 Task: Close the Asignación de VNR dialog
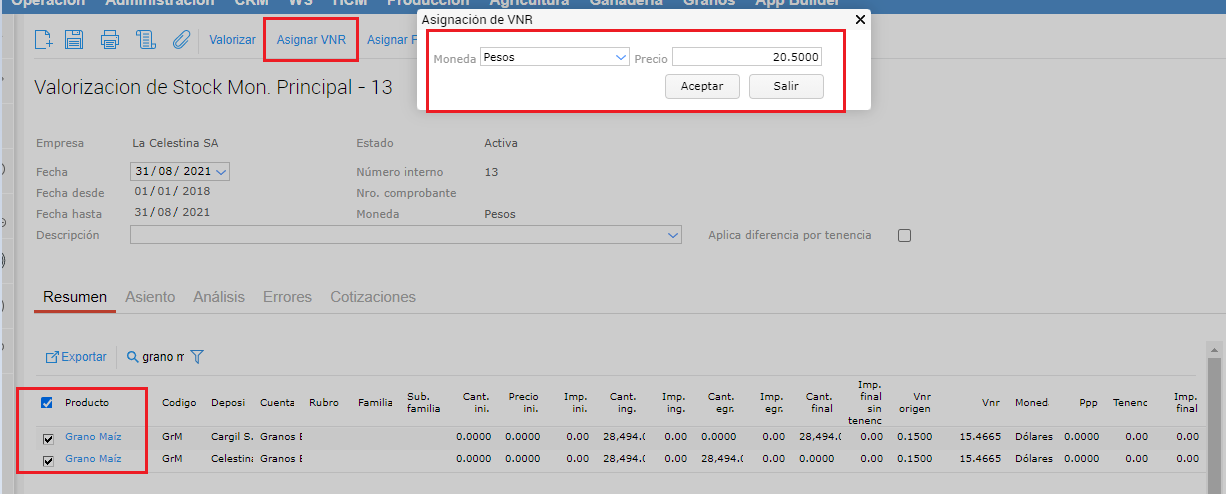pyautogui.click(x=860, y=19)
